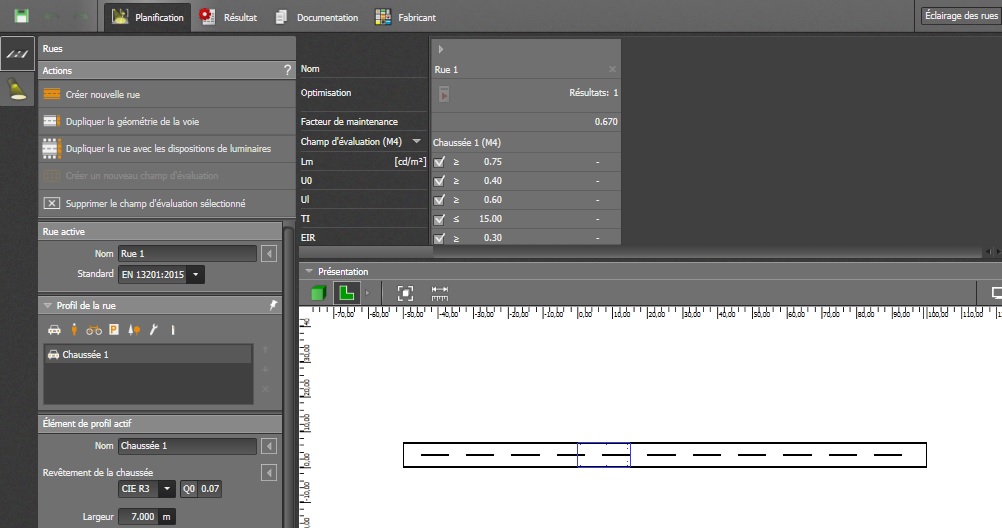Select the Luminaire tool in left sidebar
The width and height of the screenshot is (1002, 528).
pyautogui.click(x=17, y=88)
